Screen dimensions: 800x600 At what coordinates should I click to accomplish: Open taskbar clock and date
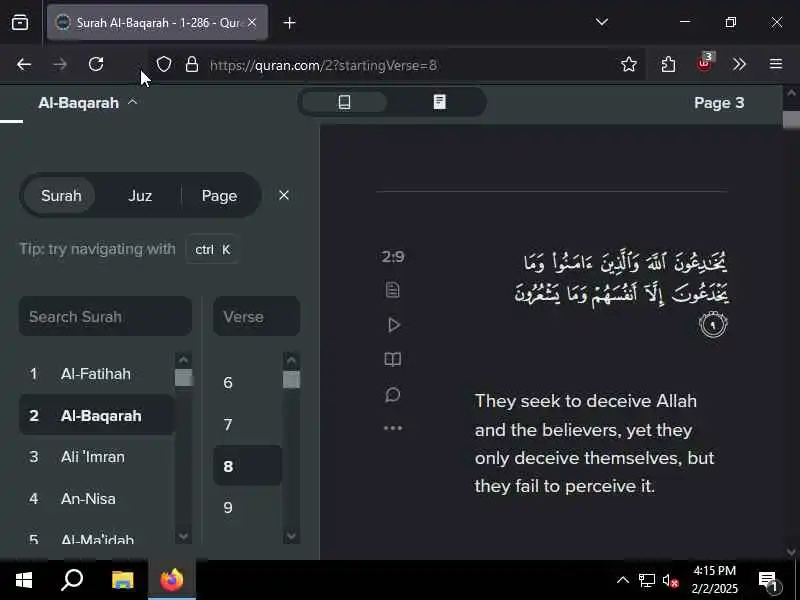[x=714, y=580]
